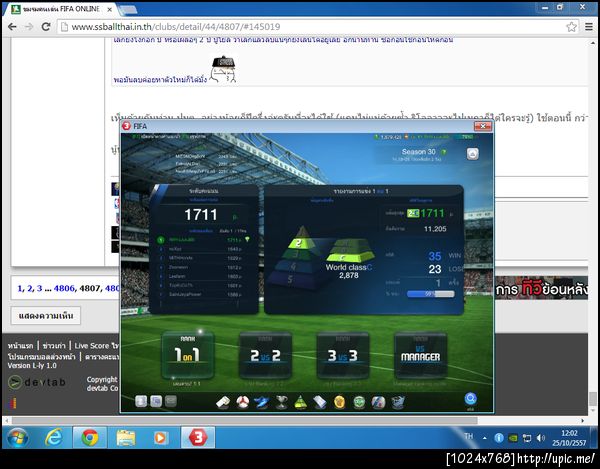Click the Chrome back arrow
This screenshot has height=469, width=600.
click(12, 27)
